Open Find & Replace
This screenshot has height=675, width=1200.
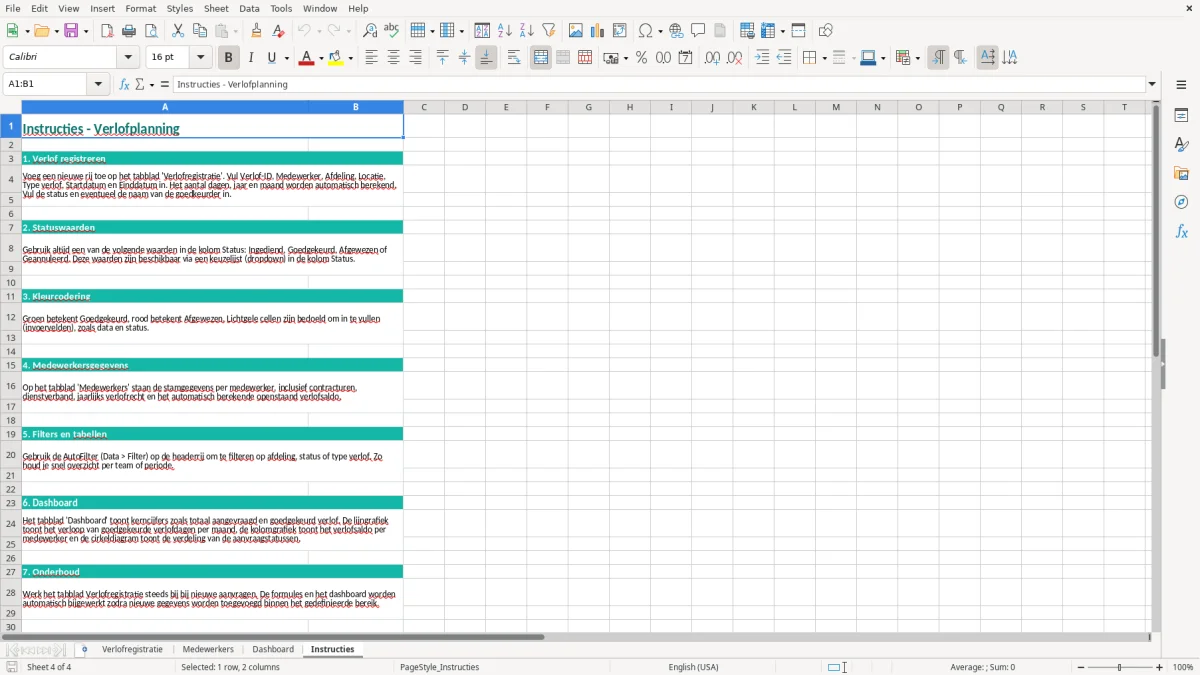click(370, 31)
